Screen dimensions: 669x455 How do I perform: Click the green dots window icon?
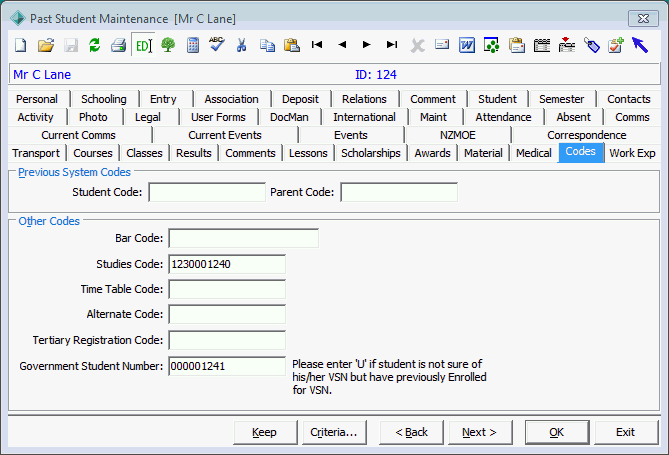[x=492, y=45]
